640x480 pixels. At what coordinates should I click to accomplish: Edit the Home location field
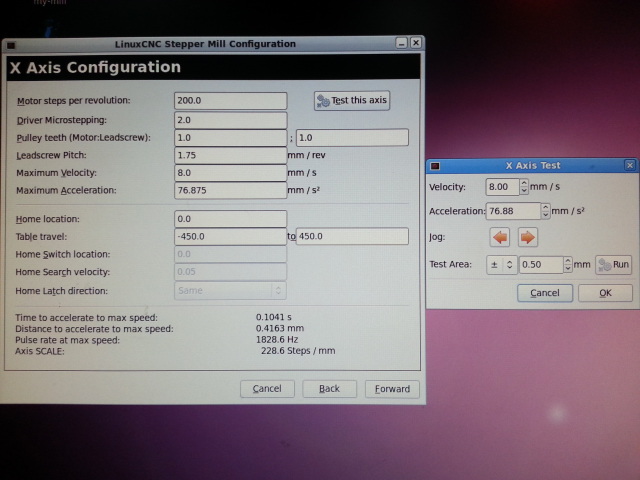(230, 219)
